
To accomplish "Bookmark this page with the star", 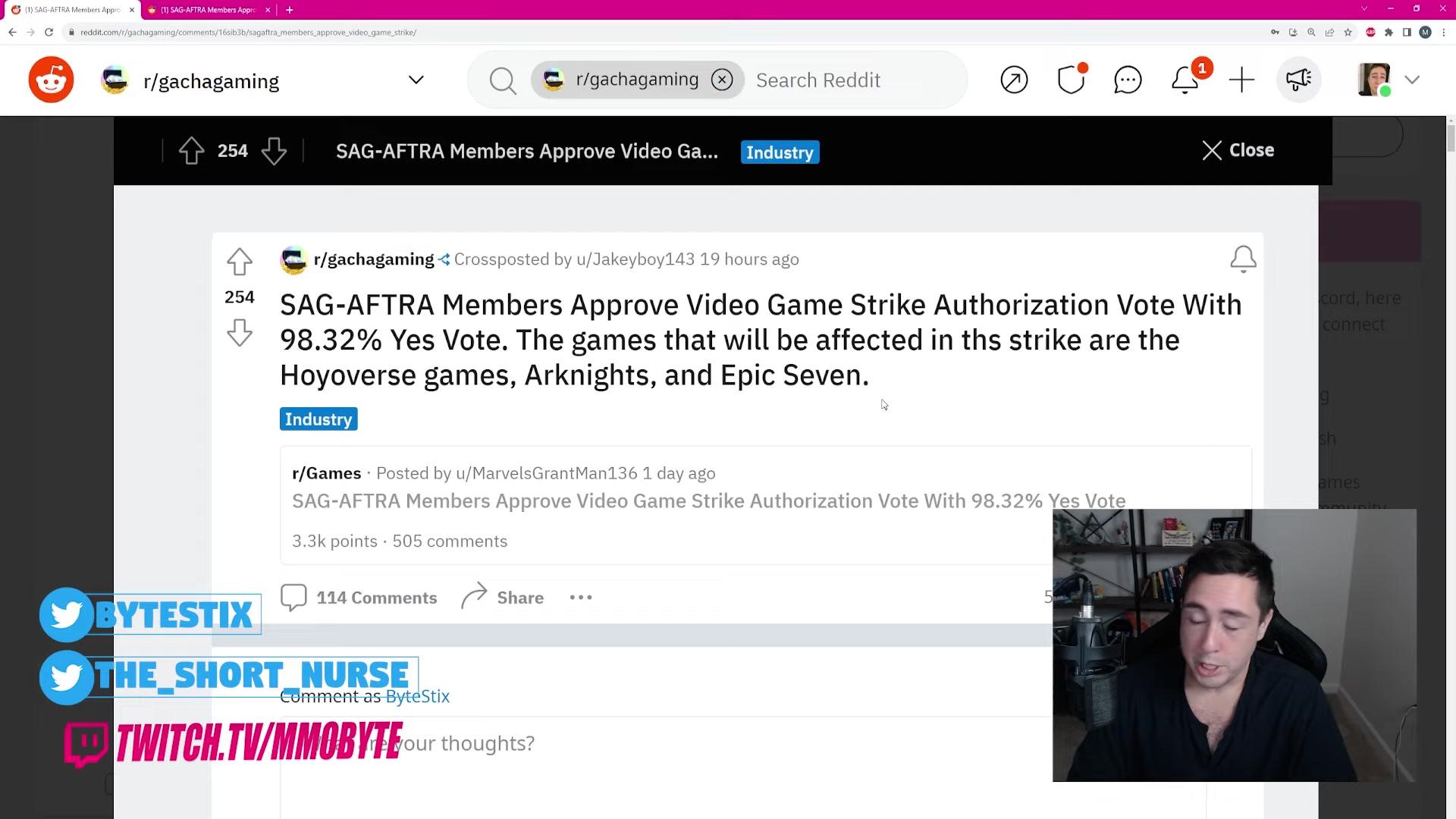I will [x=1348, y=32].
